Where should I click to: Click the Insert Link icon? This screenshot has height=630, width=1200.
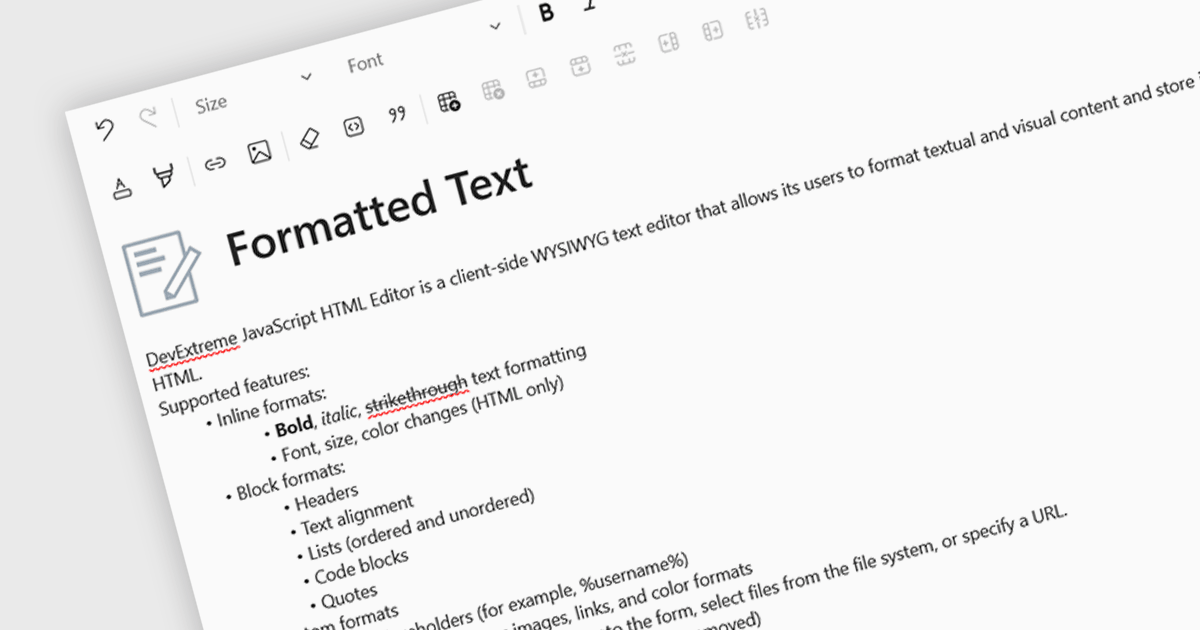pyautogui.click(x=215, y=164)
